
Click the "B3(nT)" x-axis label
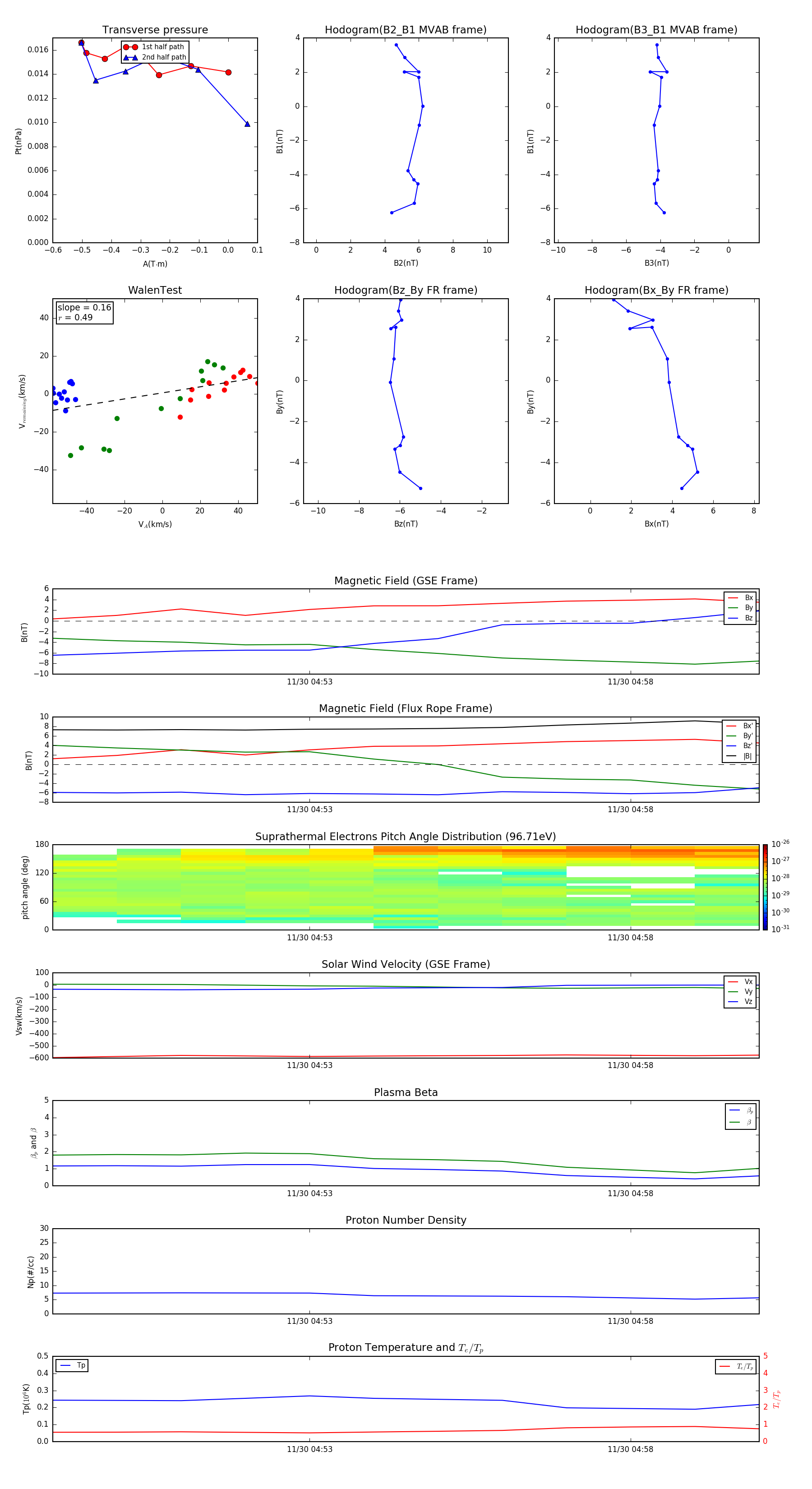pyautogui.click(x=656, y=263)
